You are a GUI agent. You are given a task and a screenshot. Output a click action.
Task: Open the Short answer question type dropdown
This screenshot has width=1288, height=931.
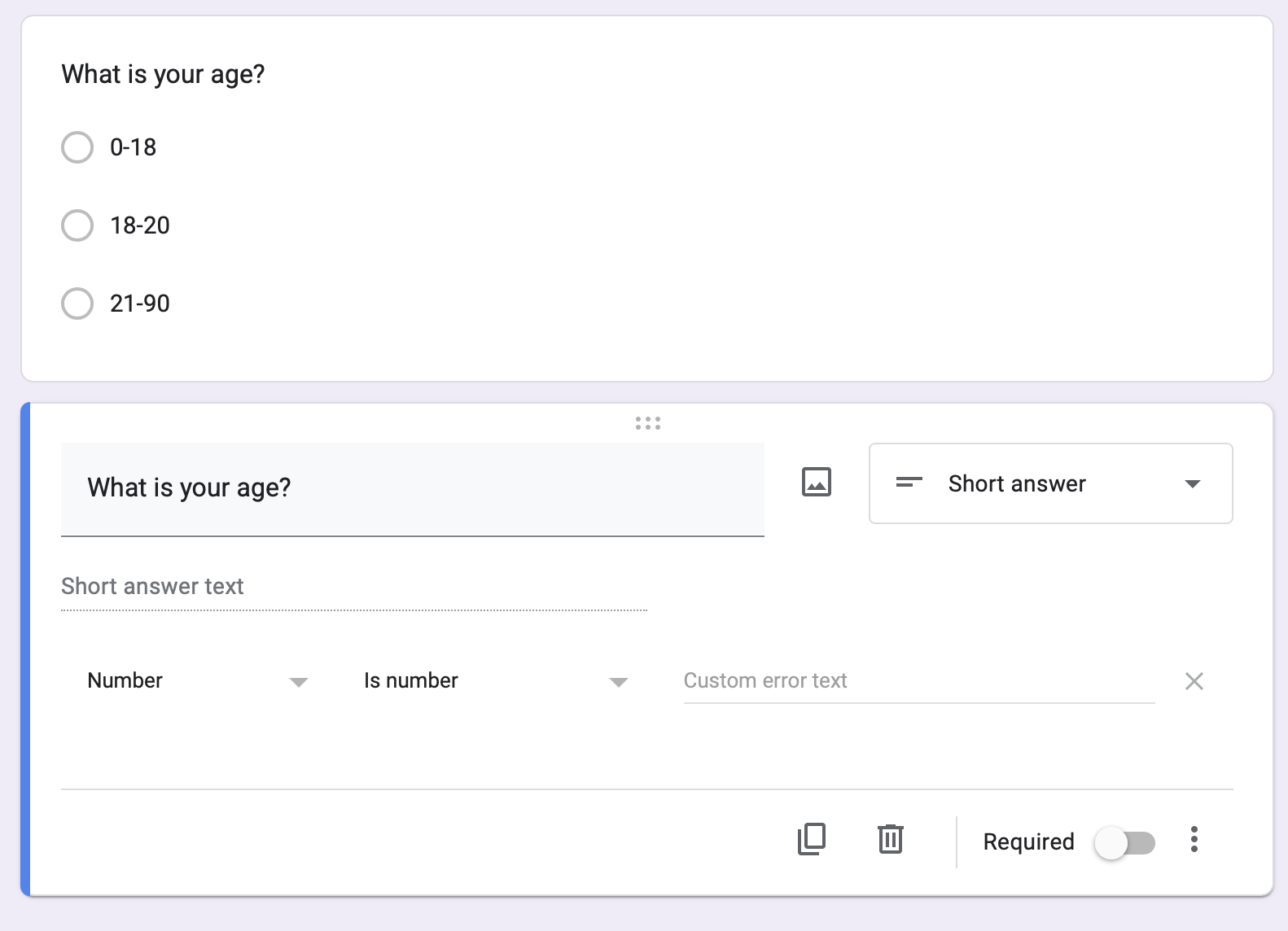(1050, 483)
